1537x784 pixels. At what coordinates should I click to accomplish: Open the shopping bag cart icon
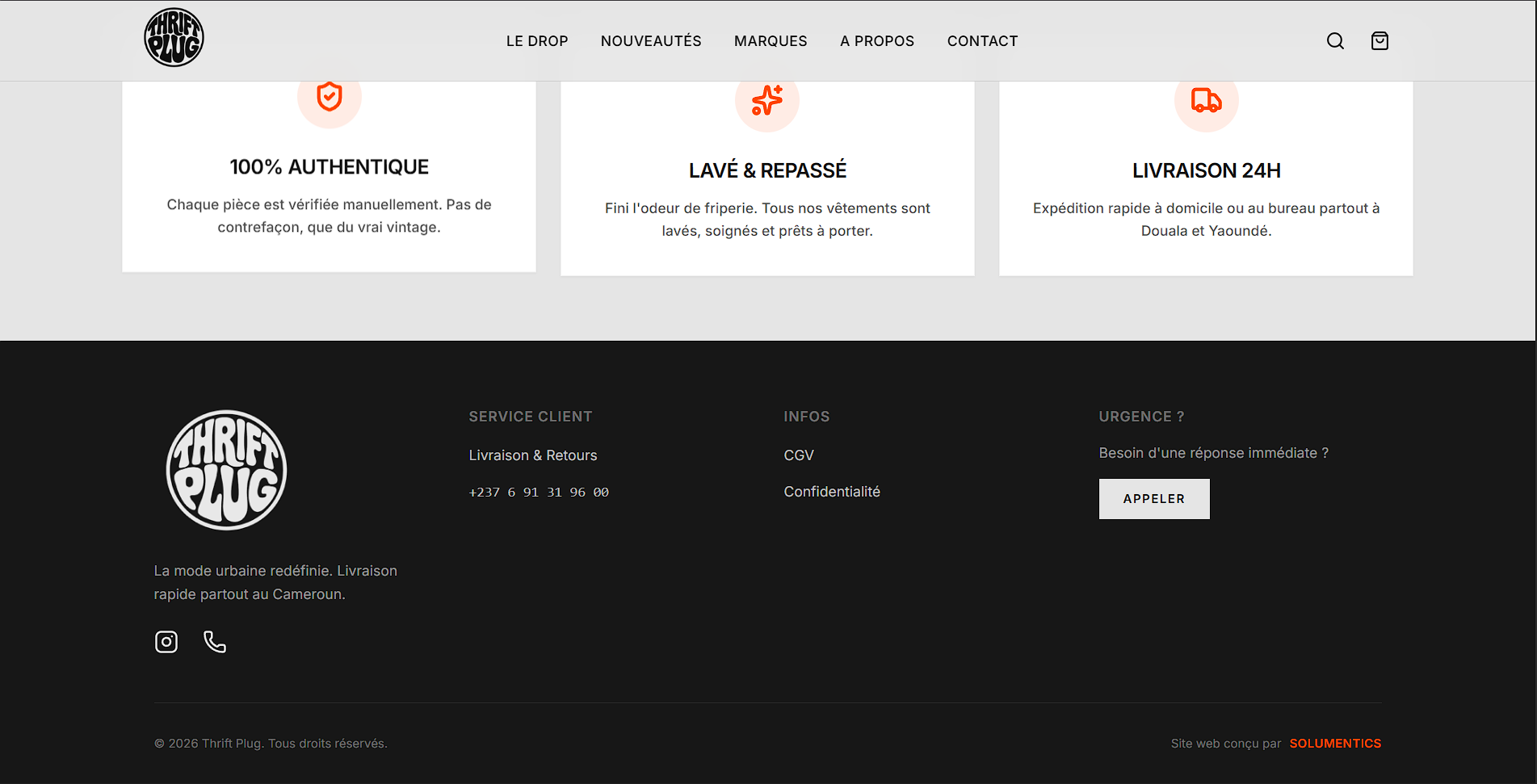tap(1380, 41)
